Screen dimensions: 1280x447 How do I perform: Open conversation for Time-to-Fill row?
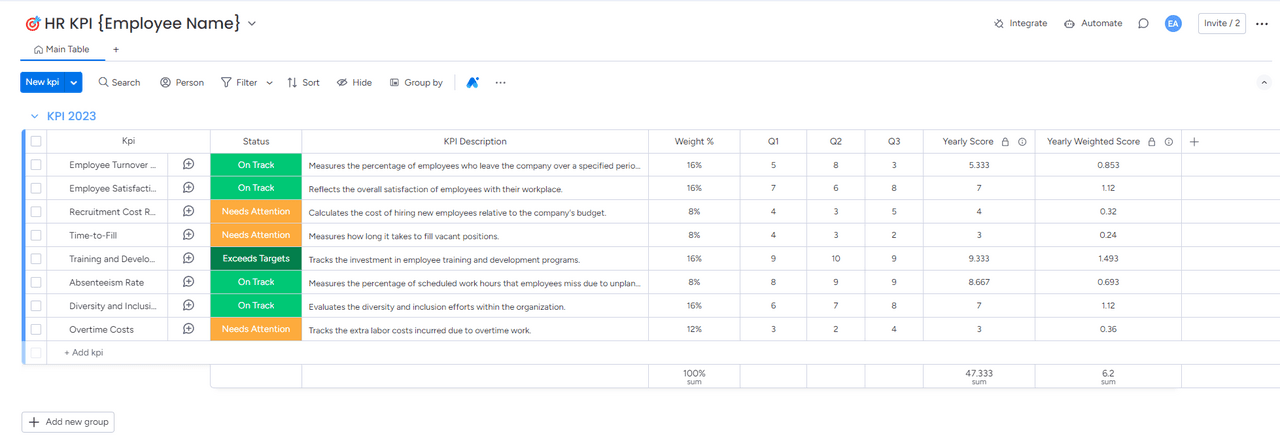pos(188,235)
